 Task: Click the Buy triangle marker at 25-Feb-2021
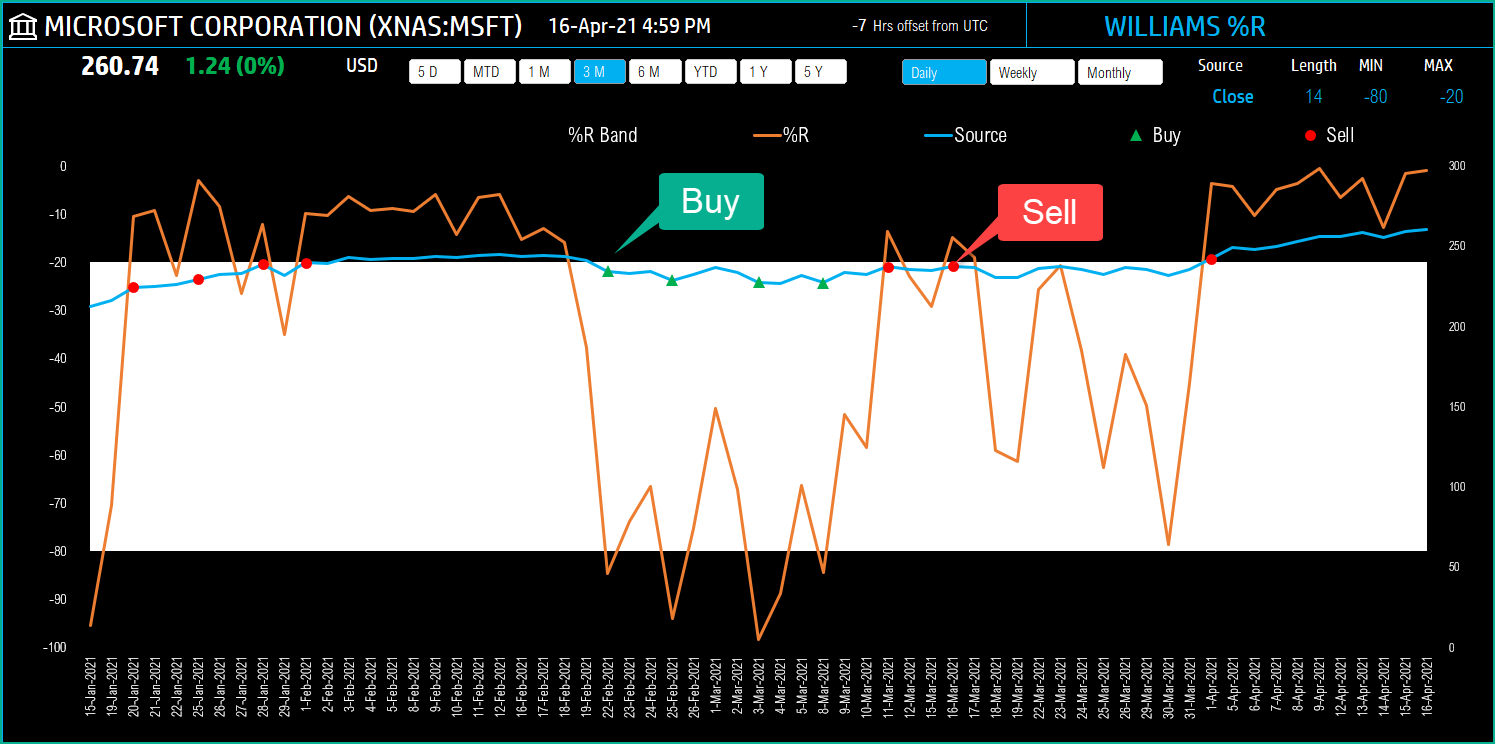672,280
